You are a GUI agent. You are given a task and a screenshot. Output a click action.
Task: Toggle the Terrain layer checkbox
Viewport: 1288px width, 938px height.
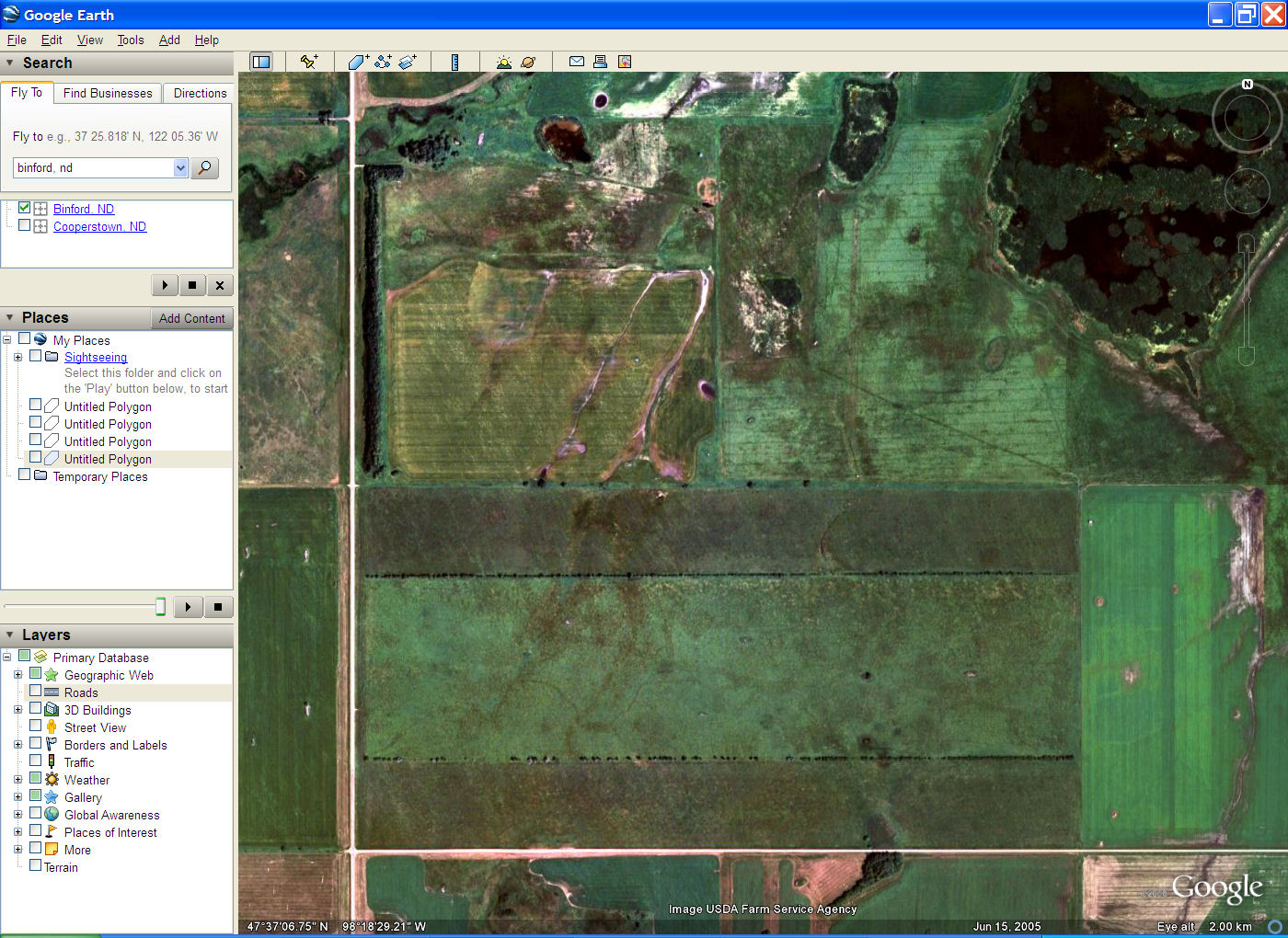coord(36,865)
